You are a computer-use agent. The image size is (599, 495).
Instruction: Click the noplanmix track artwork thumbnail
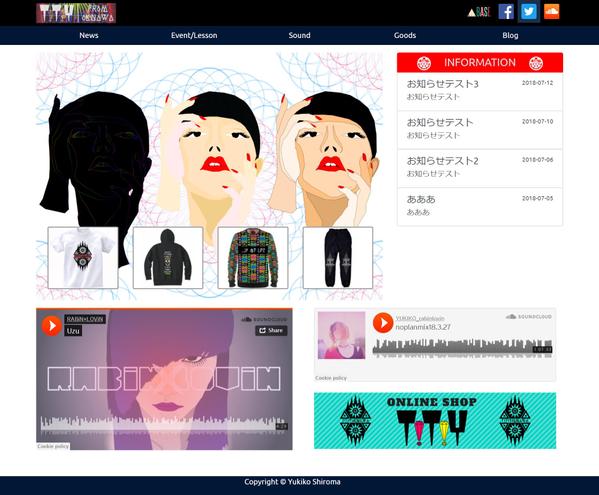[x=342, y=335]
